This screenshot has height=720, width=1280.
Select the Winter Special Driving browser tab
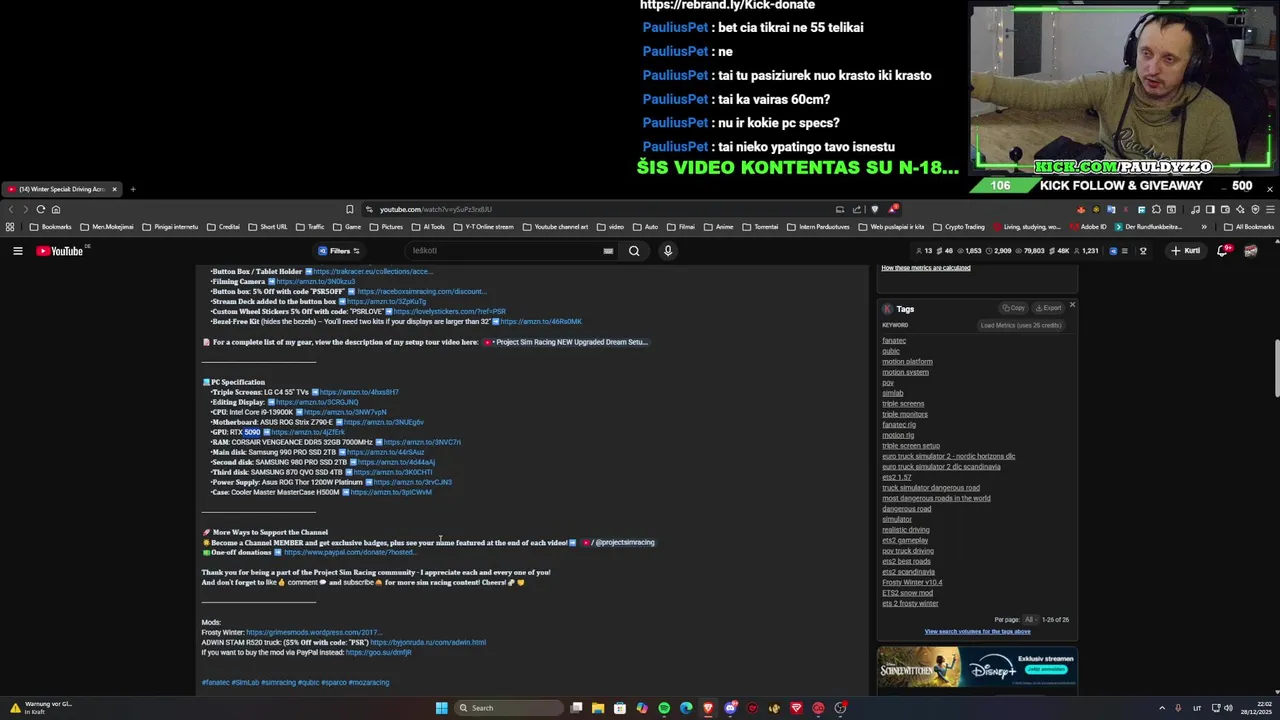(60, 189)
